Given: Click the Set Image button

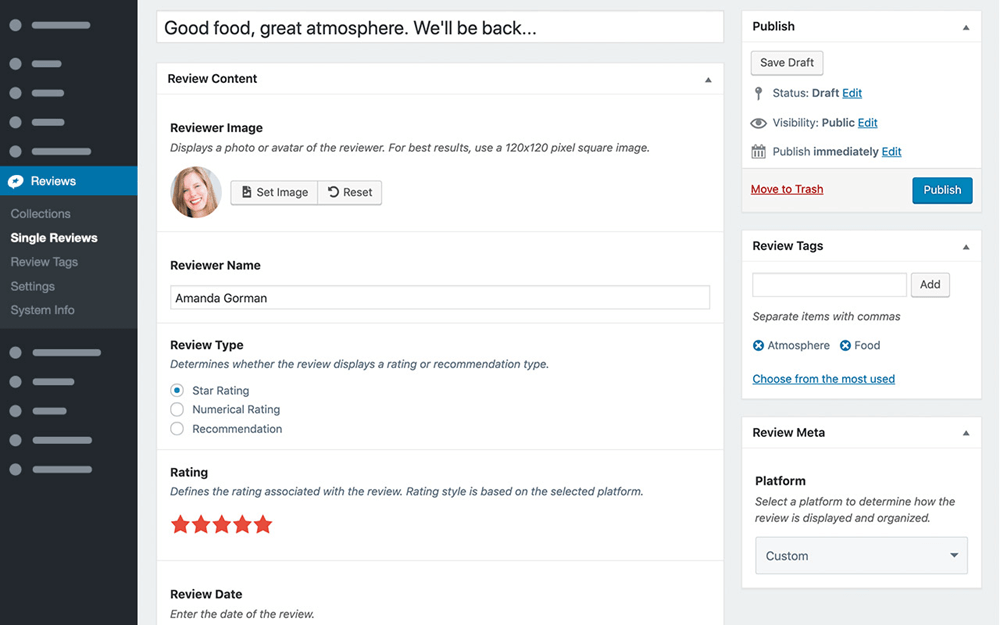Looking at the screenshot, I should (274, 193).
